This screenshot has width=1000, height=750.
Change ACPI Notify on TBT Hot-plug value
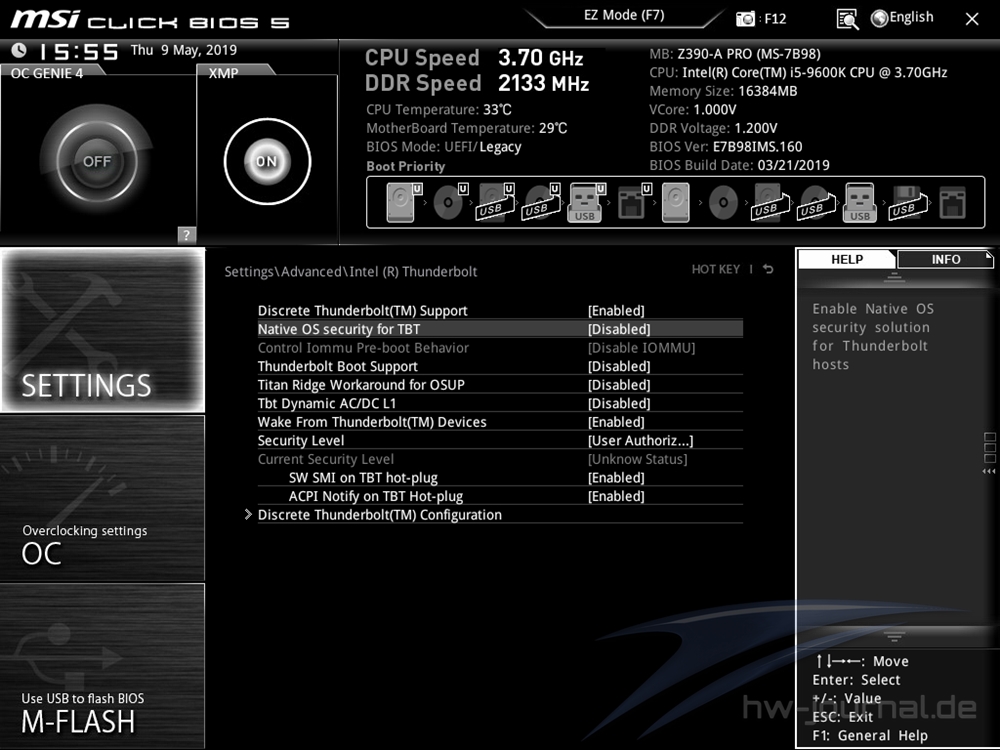(616, 496)
